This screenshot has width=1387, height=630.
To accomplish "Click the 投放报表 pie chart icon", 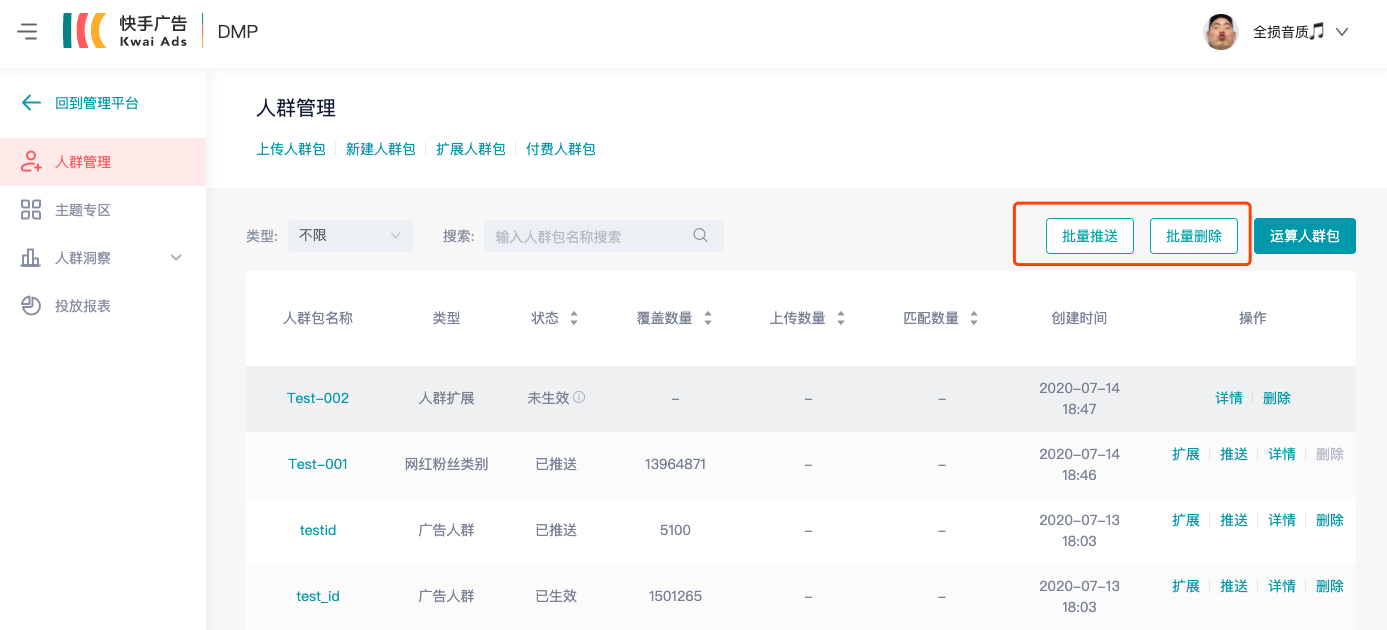I will click(x=31, y=306).
